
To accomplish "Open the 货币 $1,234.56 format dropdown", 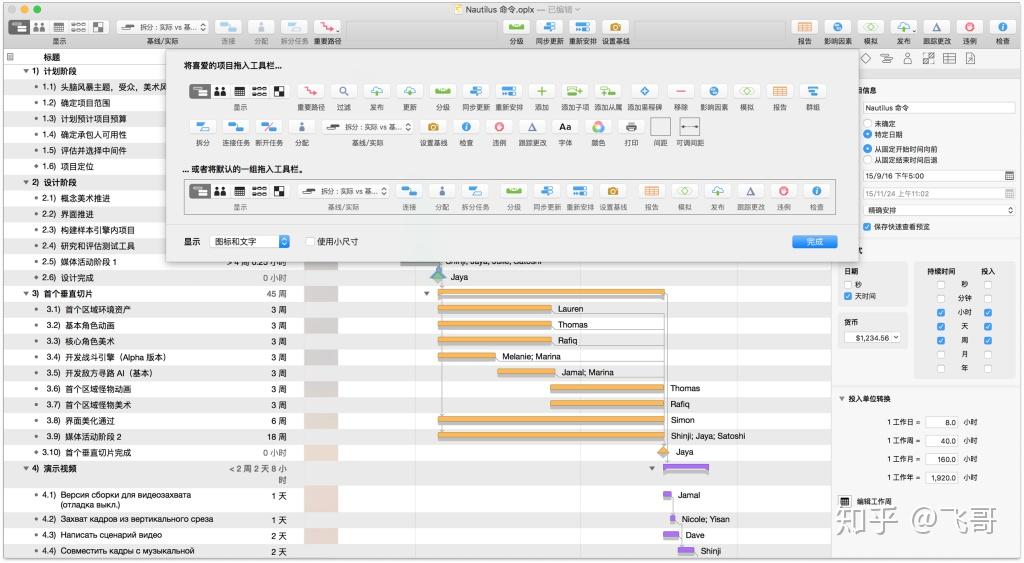I will [x=873, y=338].
